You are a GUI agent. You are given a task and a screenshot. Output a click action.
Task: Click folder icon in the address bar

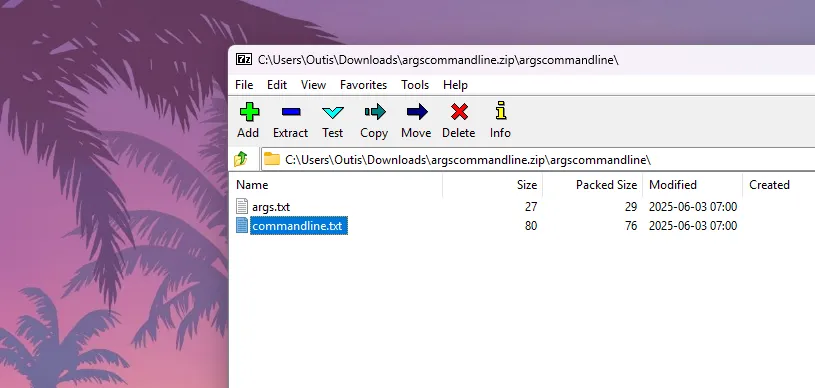click(272, 159)
